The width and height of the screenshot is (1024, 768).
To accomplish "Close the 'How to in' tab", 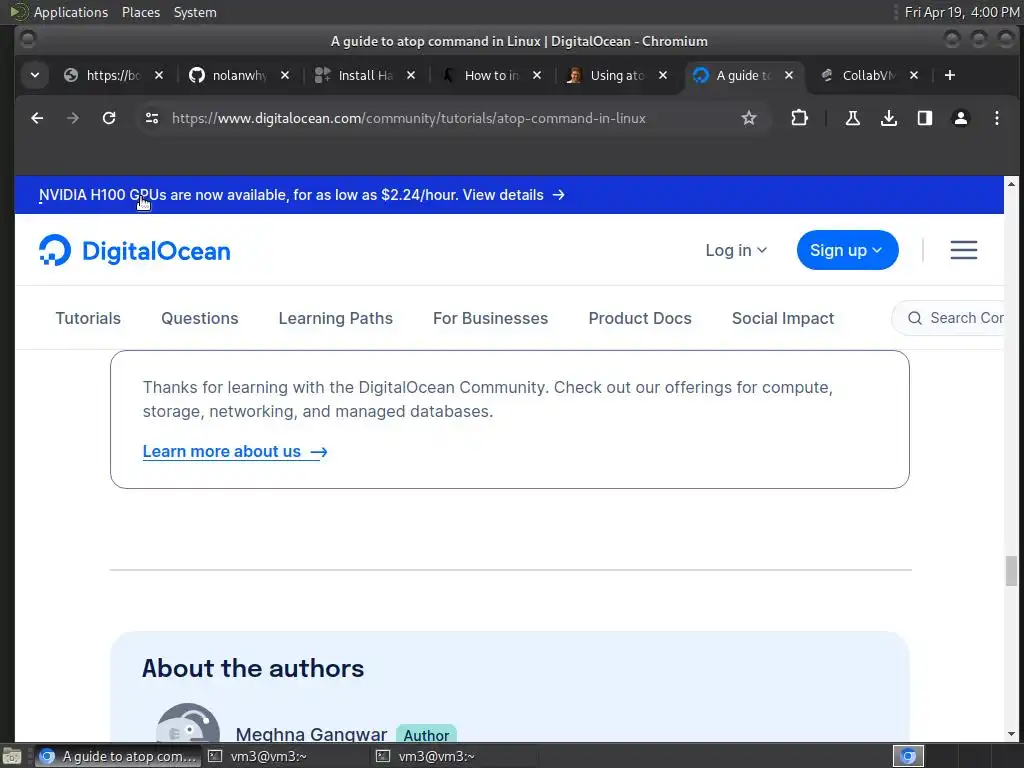I will point(537,75).
